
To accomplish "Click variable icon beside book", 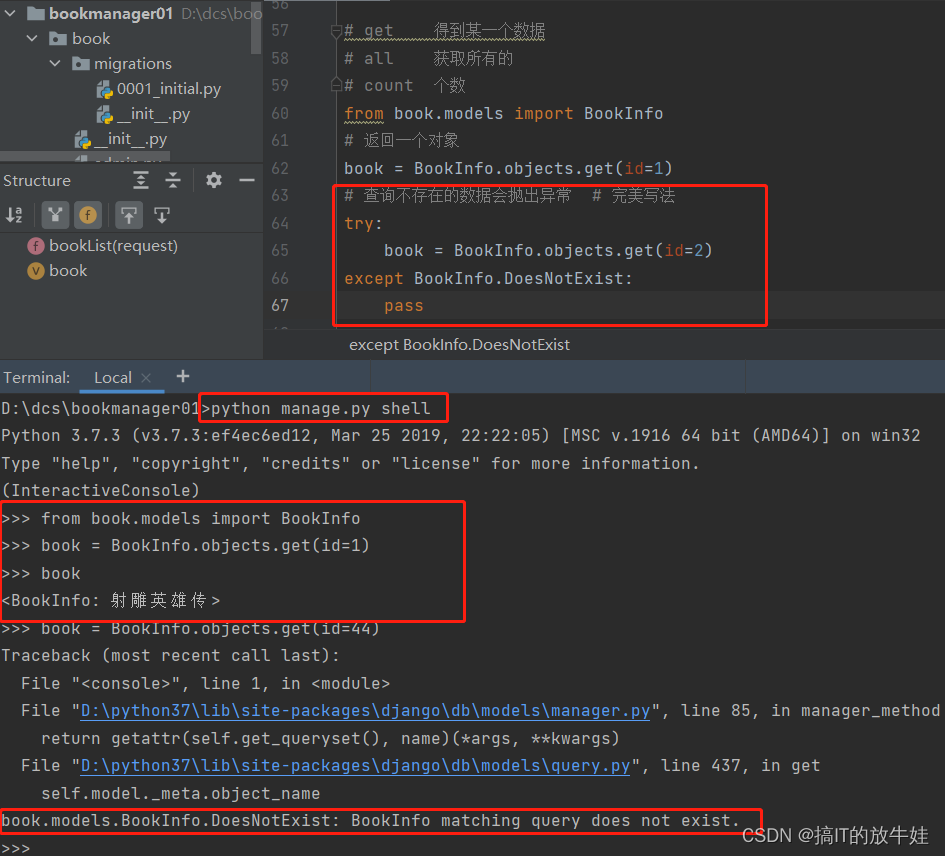I will point(36,271).
